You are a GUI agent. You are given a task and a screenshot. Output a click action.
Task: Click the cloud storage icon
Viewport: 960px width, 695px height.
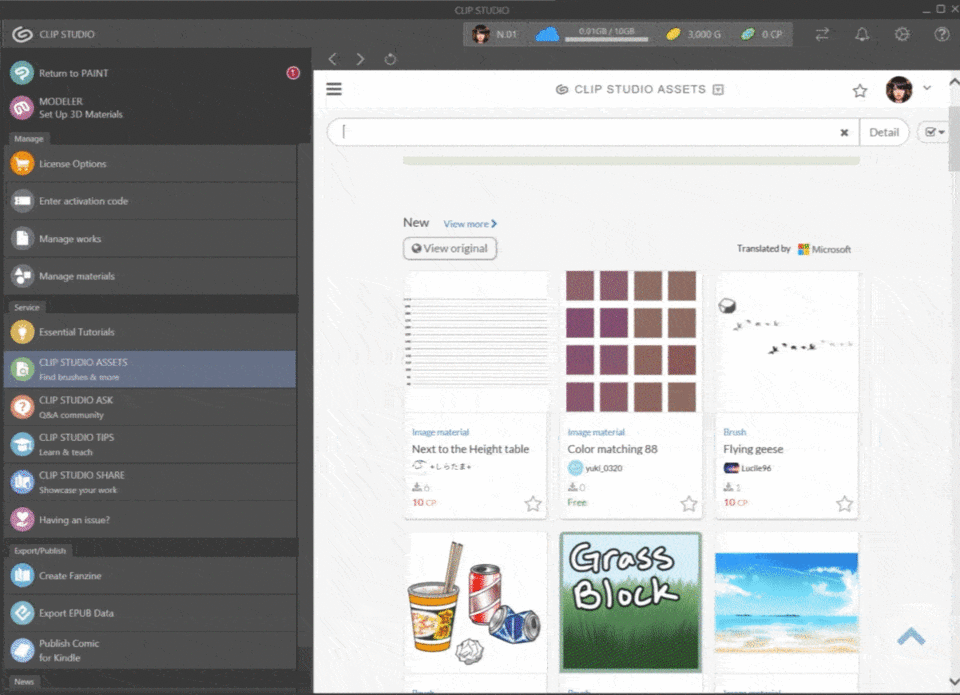tap(547, 34)
